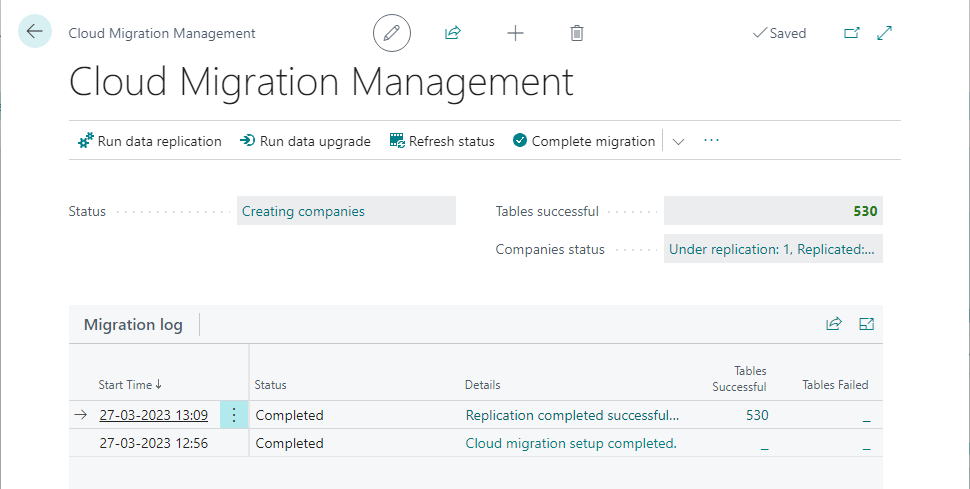The width and height of the screenshot is (970, 489).
Task: Click 530 in 13:09 log row
Action: [x=757, y=415]
